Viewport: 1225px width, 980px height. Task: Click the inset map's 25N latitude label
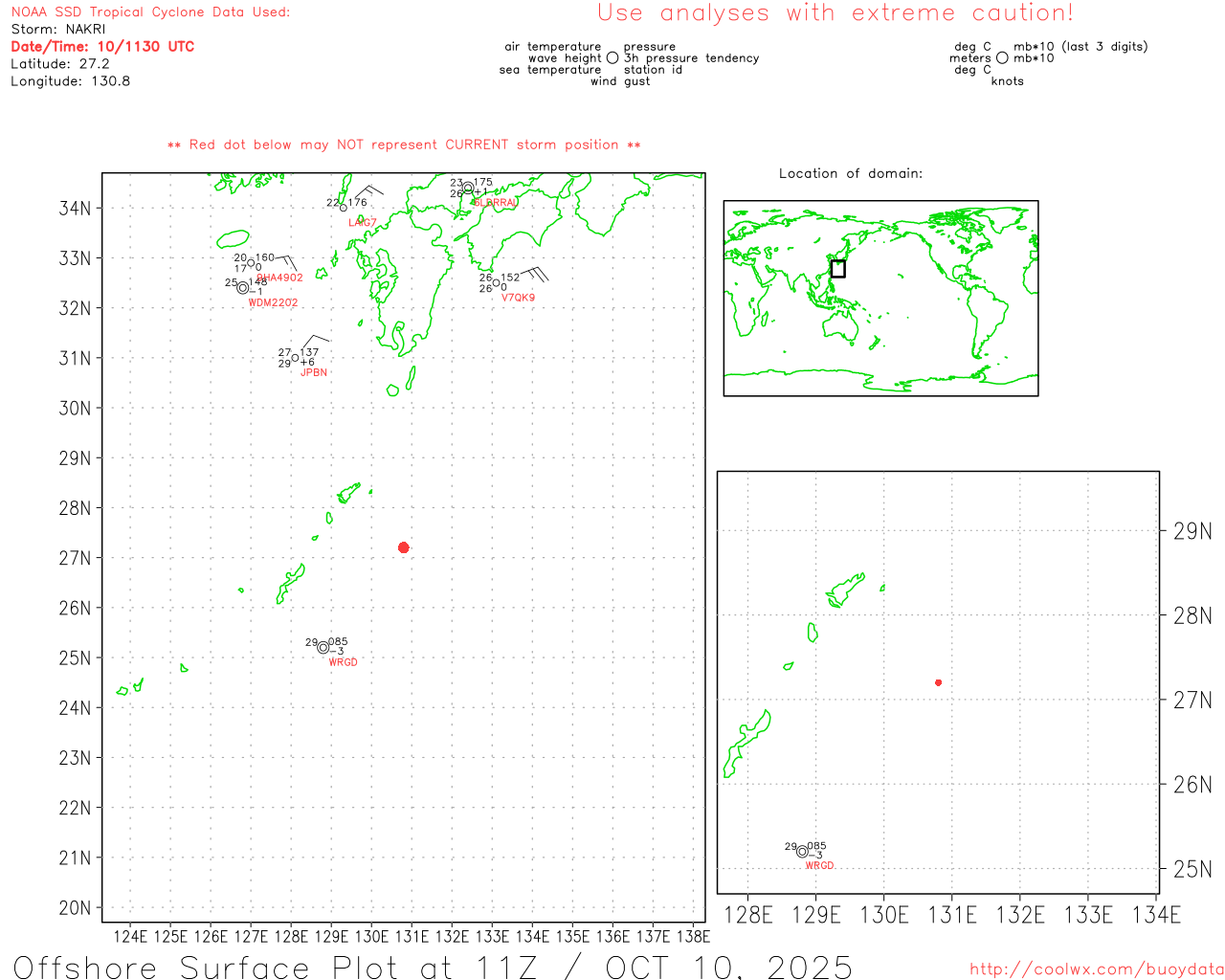click(x=1192, y=869)
